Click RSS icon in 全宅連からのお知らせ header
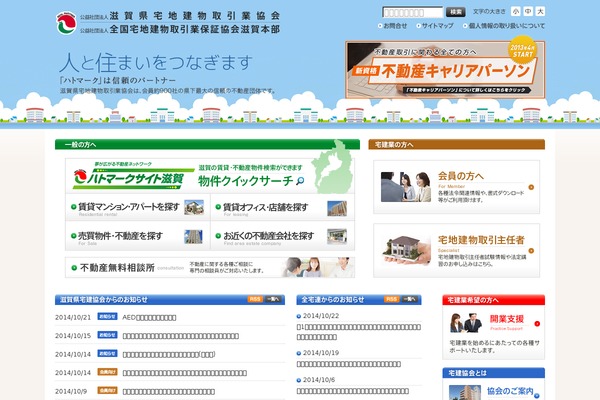The height and width of the screenshot is (400, 600). 391,299
